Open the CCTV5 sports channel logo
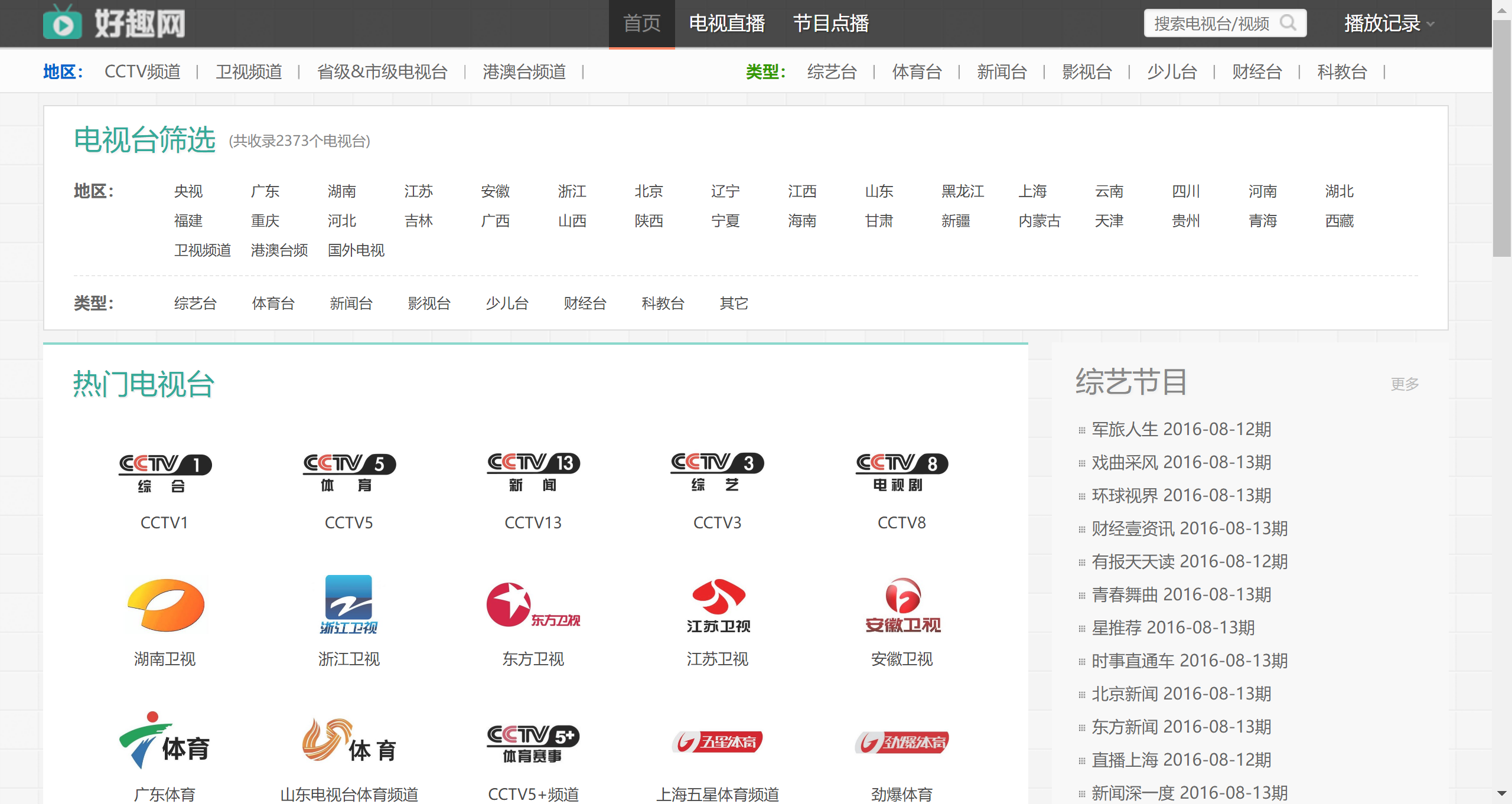Viewport: 1512px width, 804px height. 349,472
